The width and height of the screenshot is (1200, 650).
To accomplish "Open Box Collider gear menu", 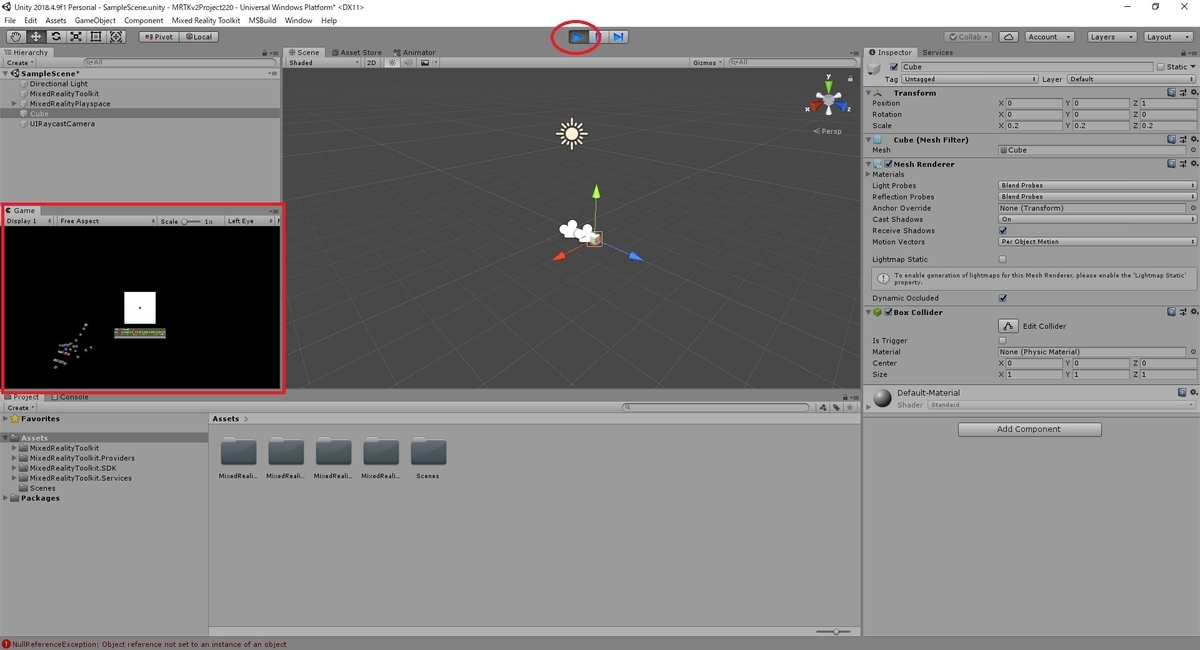I will (x=1192, y=313).
